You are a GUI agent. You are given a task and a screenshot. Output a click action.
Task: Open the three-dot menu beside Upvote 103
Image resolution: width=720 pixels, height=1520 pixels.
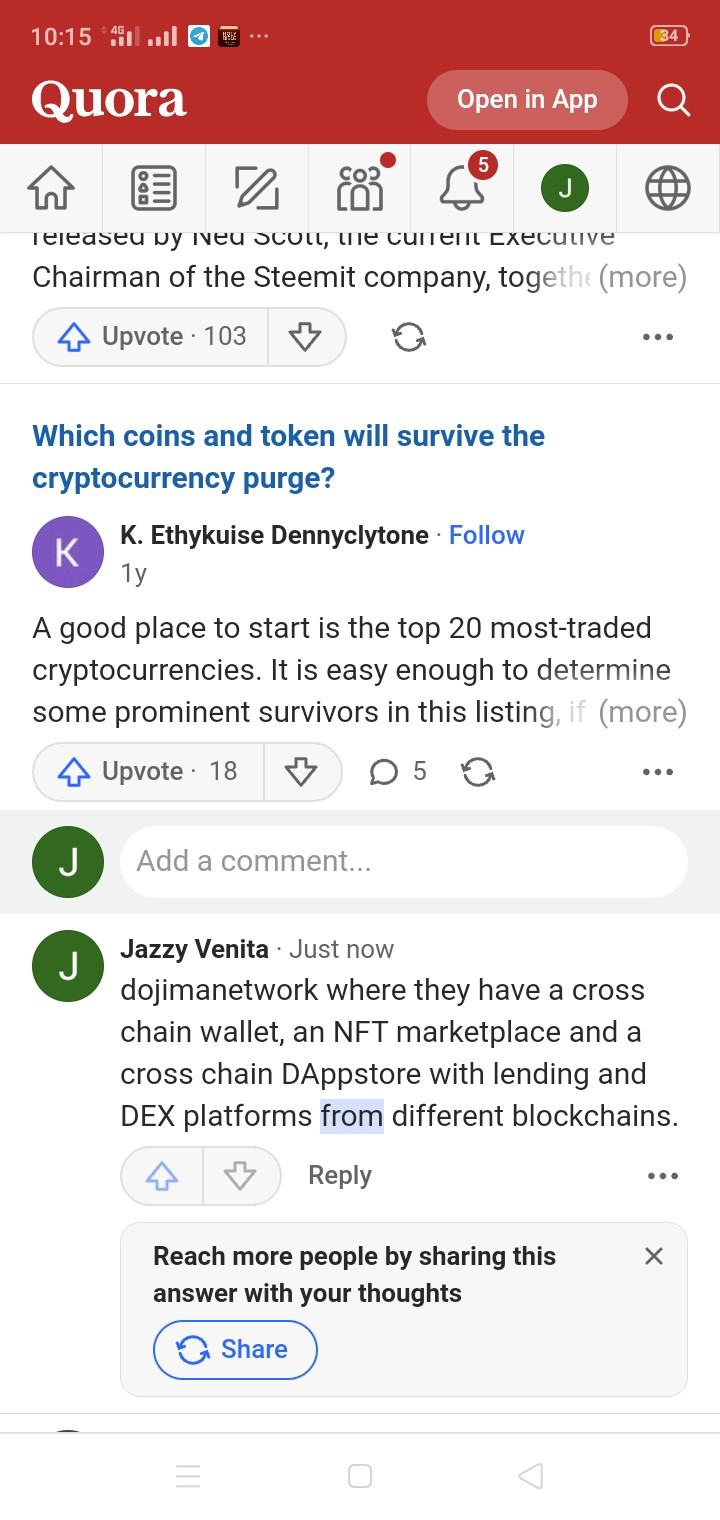pos(658,337)
